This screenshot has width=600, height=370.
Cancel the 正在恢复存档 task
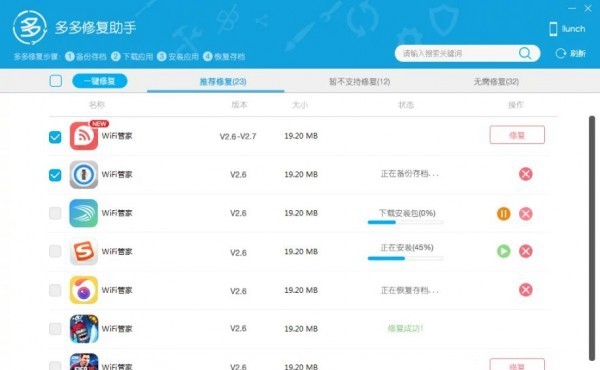[526, 290]
